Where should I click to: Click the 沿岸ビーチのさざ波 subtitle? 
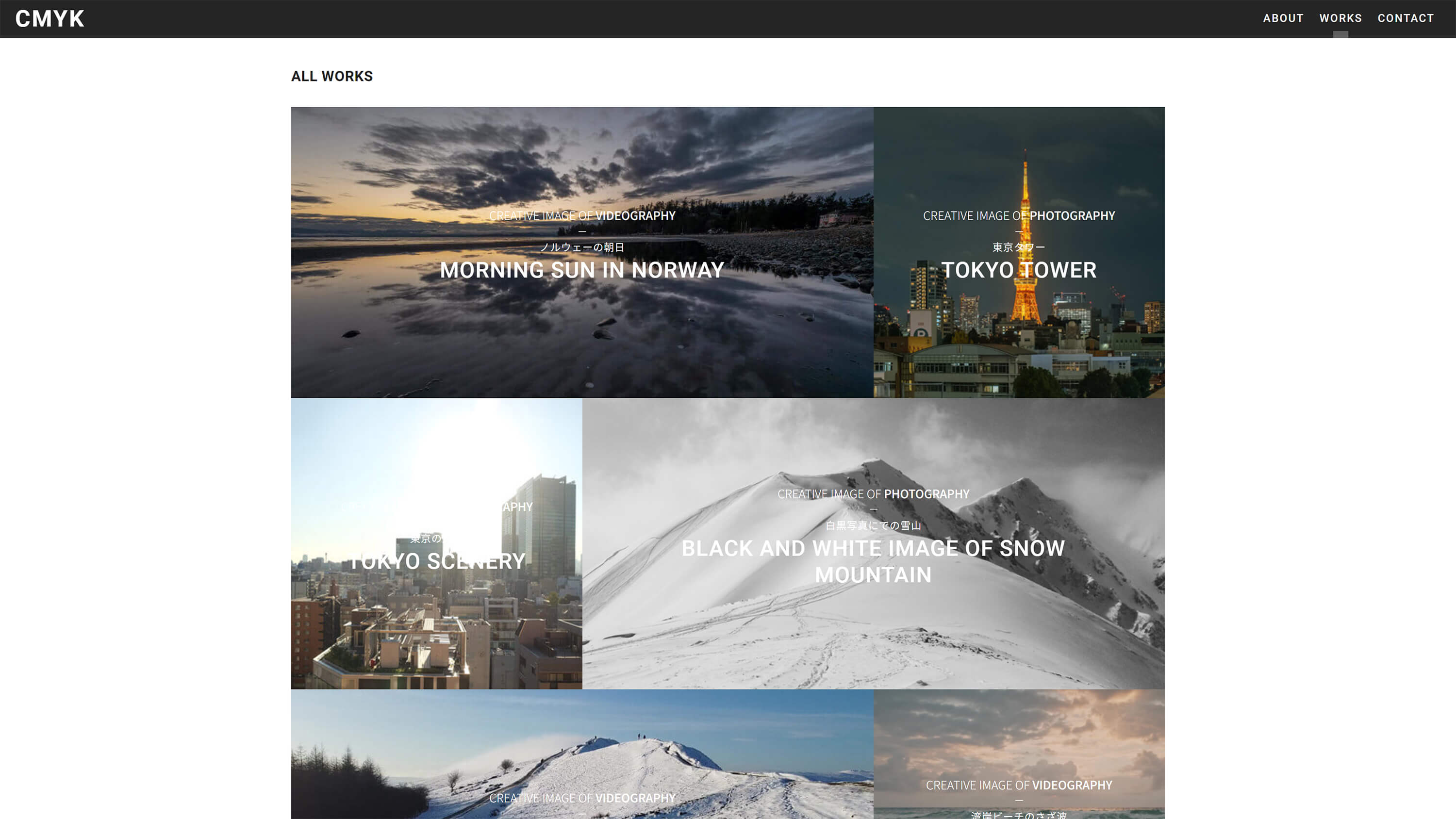pos(1019,815)
